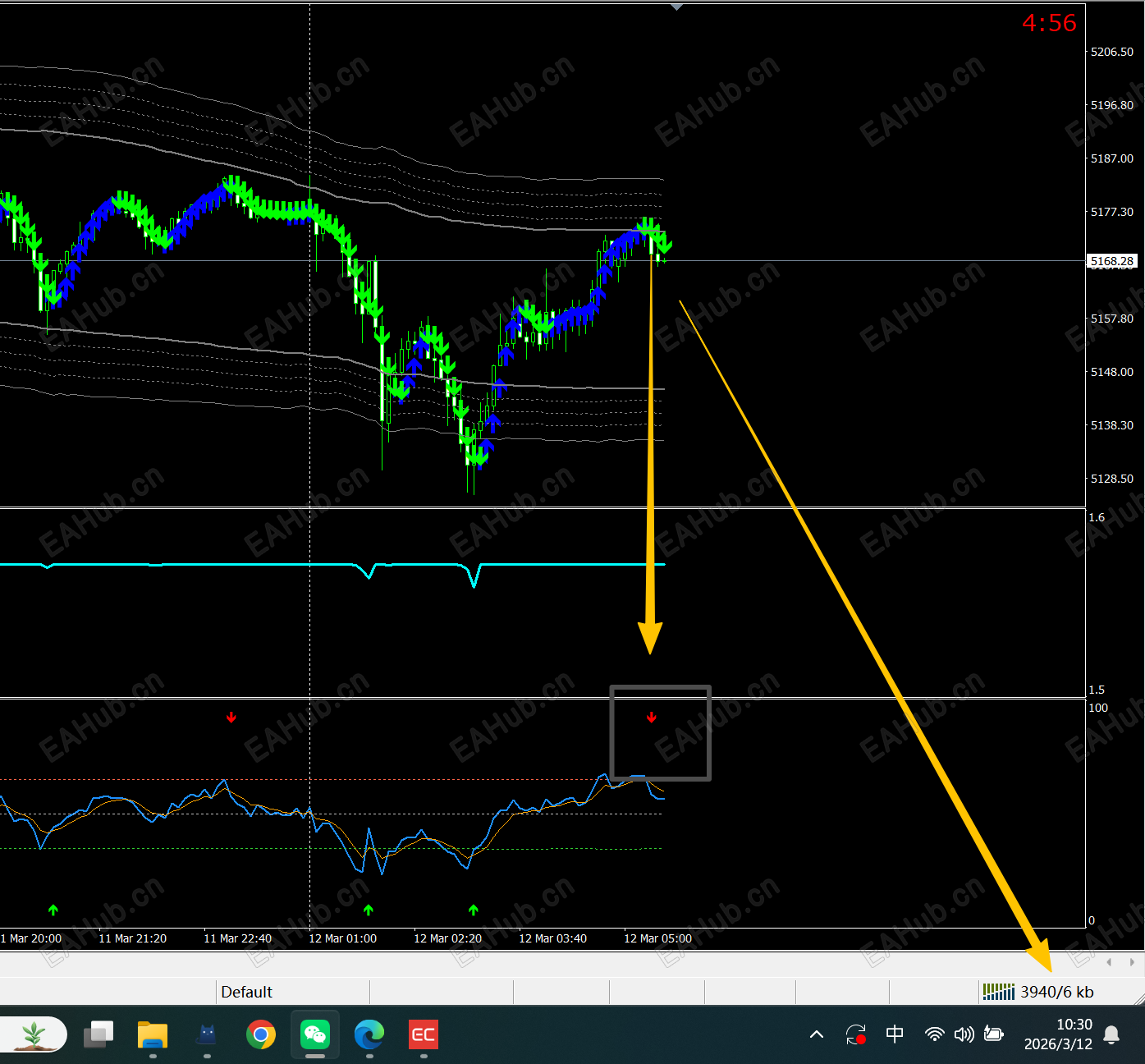Toggle the Chinese input method indicator
Screen dimensions: 1145x1064
(895, 1034)
